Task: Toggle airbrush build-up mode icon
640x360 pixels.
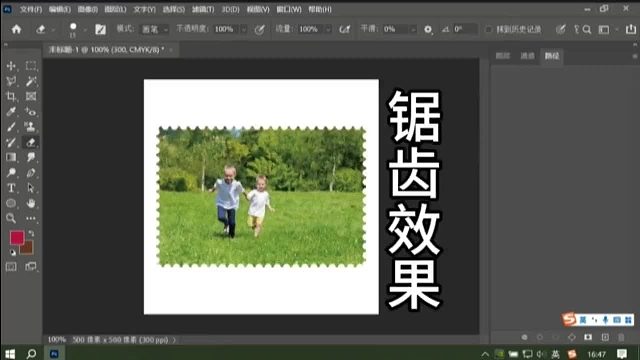Action: [345, 29]
